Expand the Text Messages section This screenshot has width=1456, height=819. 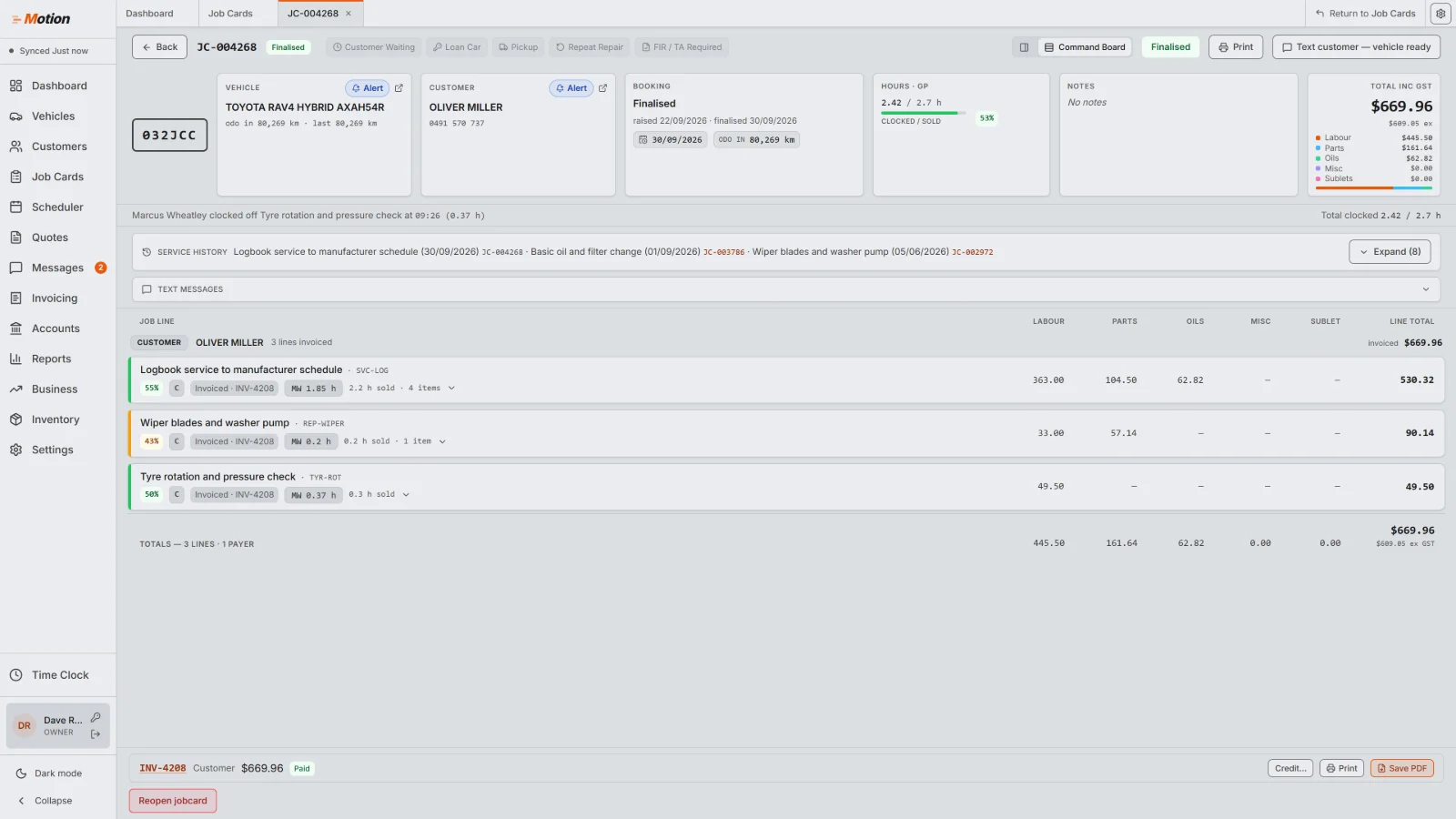[x=786, y=289]
